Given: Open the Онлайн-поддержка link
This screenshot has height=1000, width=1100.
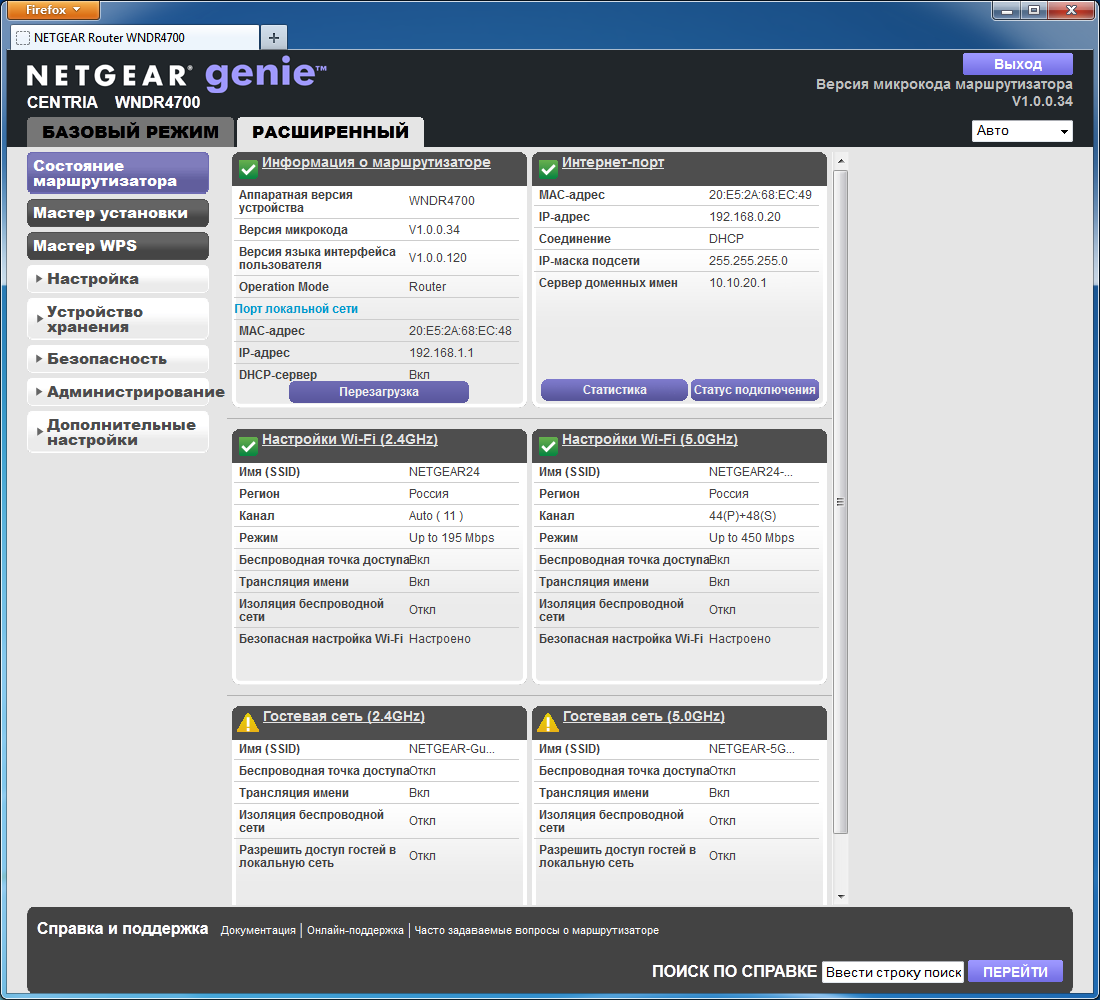Looking at the screenshot, I should point(355,930).
